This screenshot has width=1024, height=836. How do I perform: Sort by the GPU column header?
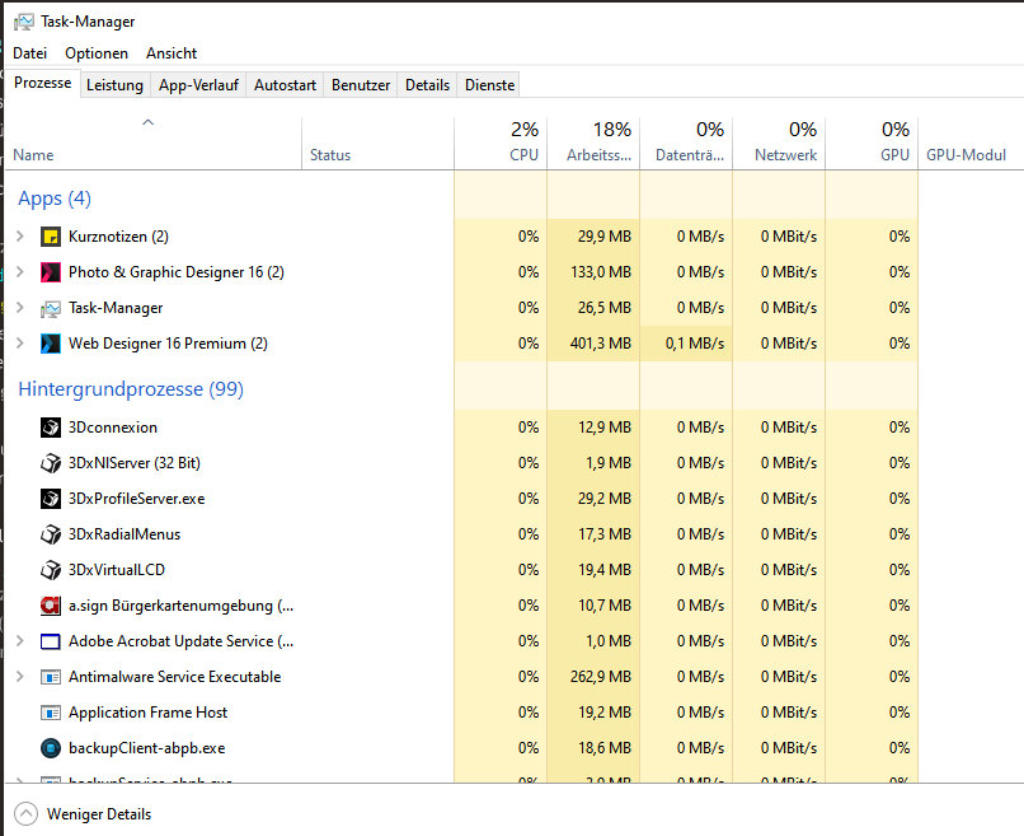[x=872, y=143]
